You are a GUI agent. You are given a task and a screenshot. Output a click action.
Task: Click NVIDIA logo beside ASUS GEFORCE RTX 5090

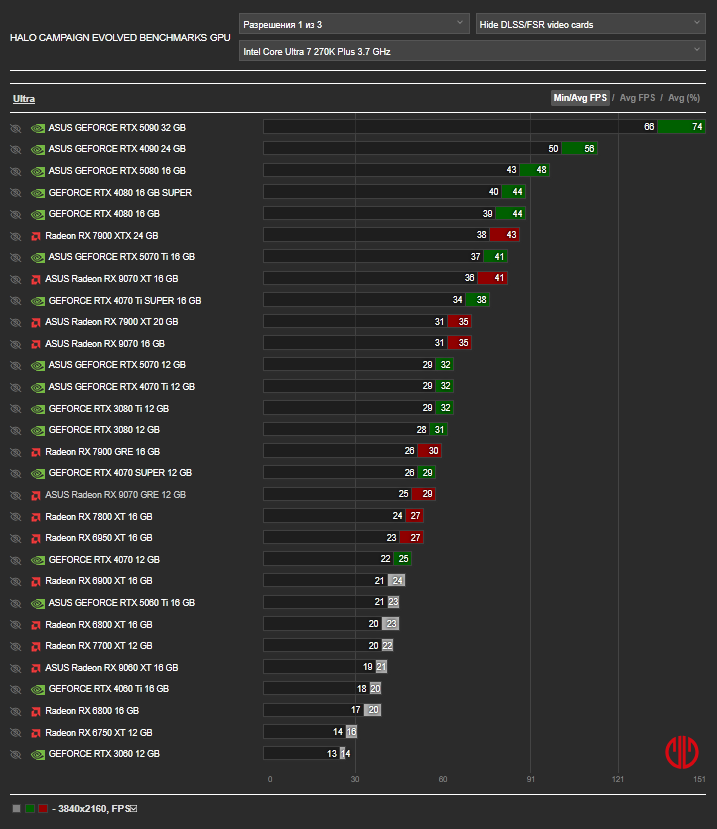(38, 128)
